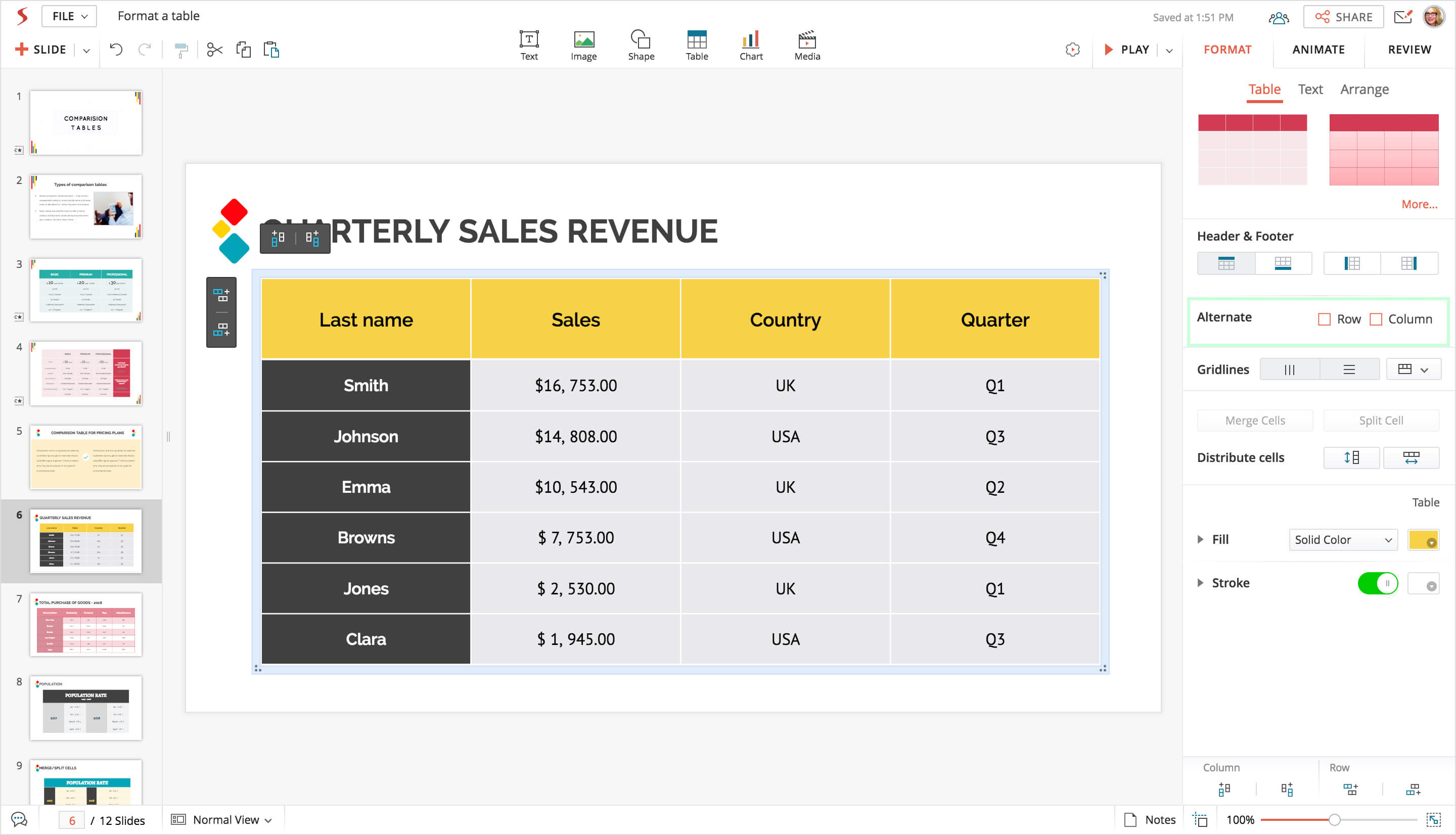This screenshot has width=1456, height=835.
Task: Click the Media insert icon
Action: point(807,44)
